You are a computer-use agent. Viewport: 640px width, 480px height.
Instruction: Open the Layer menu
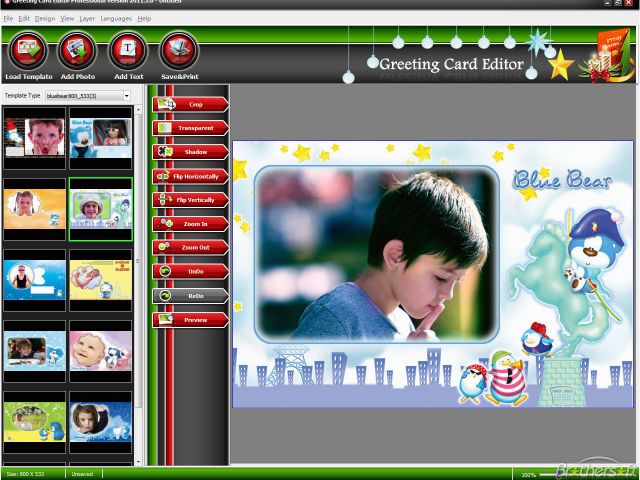pyautogui.click(x=87, y=19)
